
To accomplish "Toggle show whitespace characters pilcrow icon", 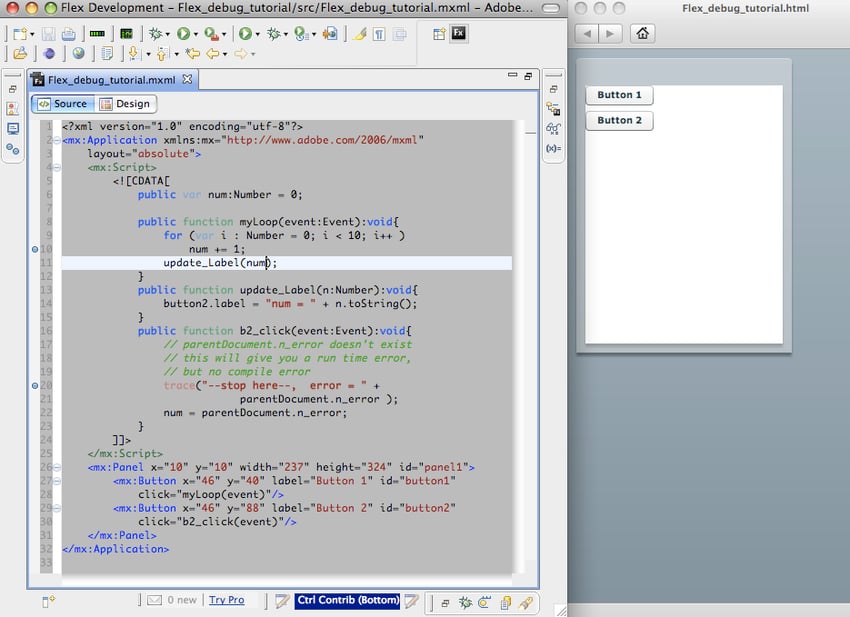I will tap(379, 34).
